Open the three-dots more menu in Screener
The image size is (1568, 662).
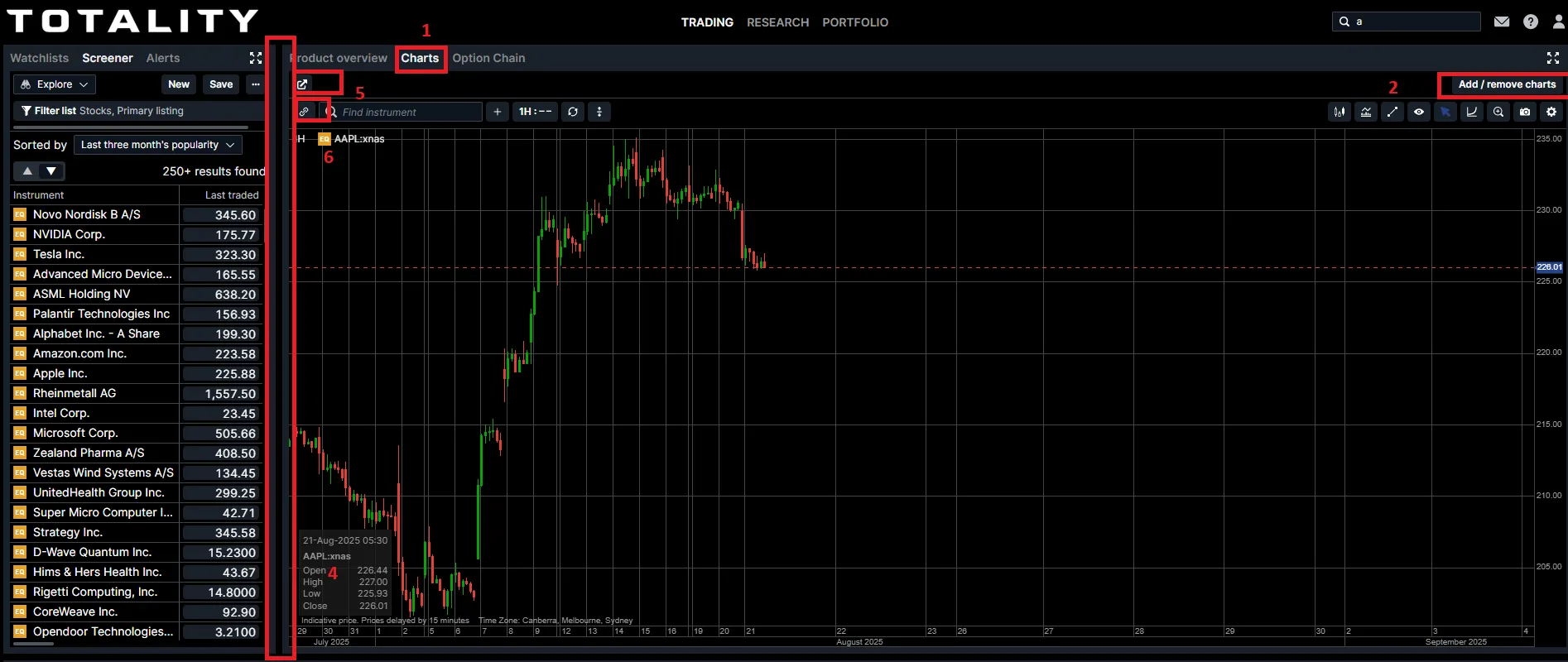(x=256, y=84)
